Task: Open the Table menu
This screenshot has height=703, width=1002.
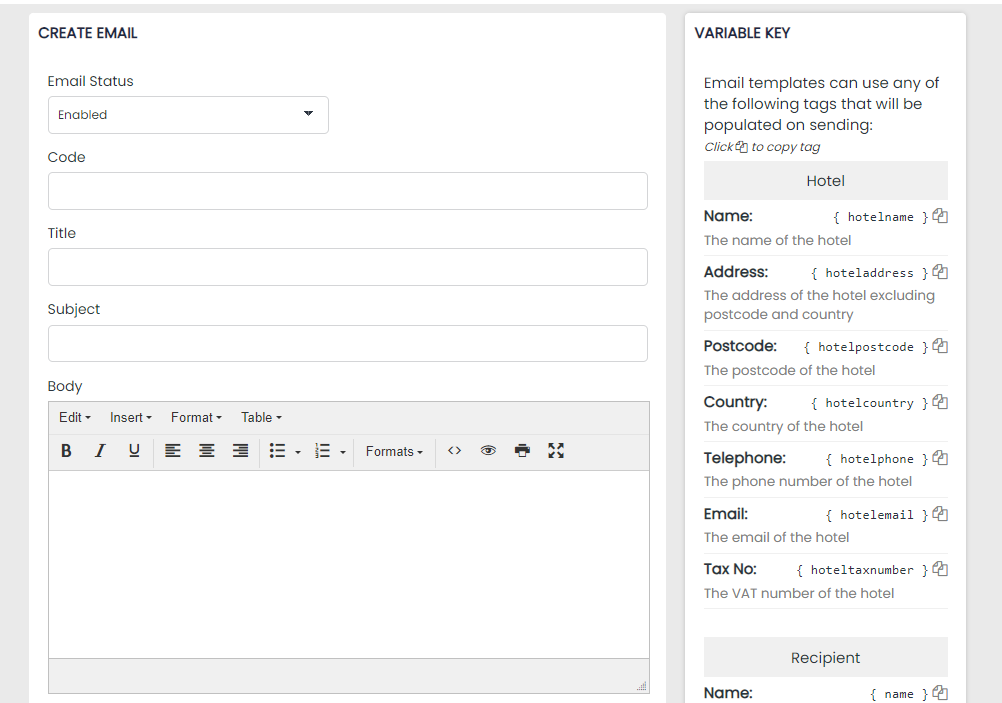Action: pyautogui.click(x=261, y=418)
